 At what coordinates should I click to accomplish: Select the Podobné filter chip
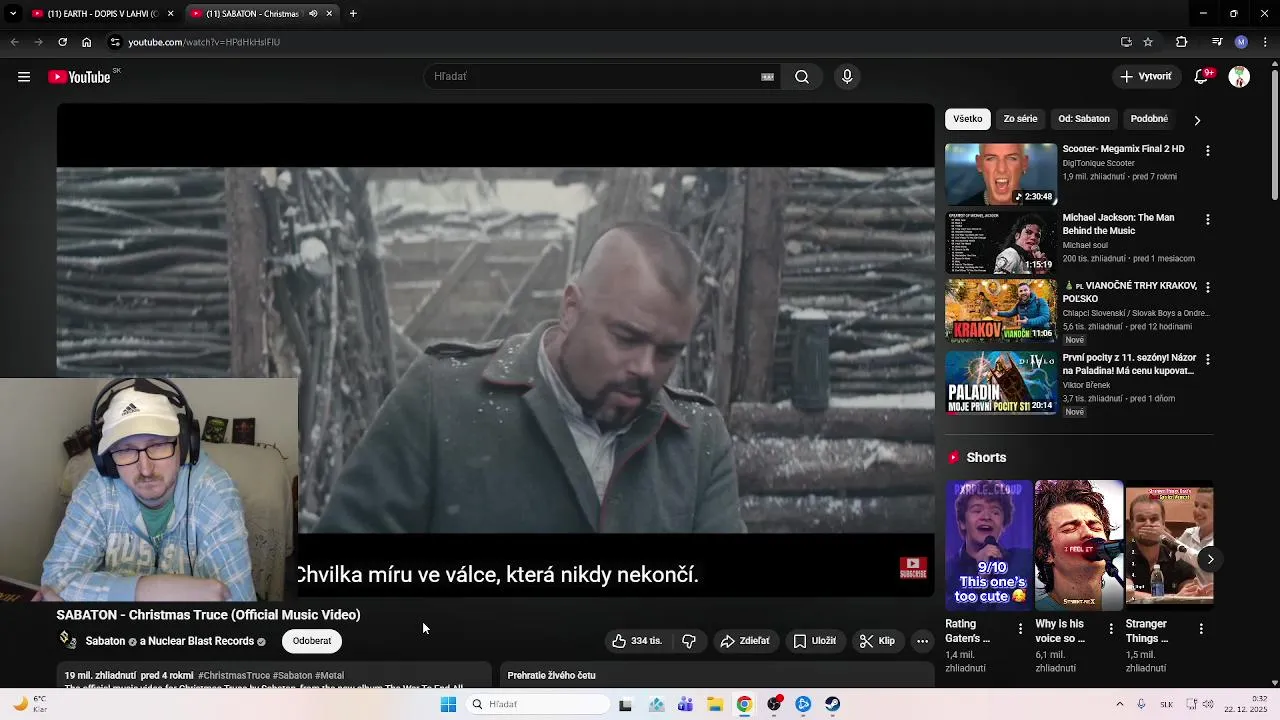pos(1149,119)
